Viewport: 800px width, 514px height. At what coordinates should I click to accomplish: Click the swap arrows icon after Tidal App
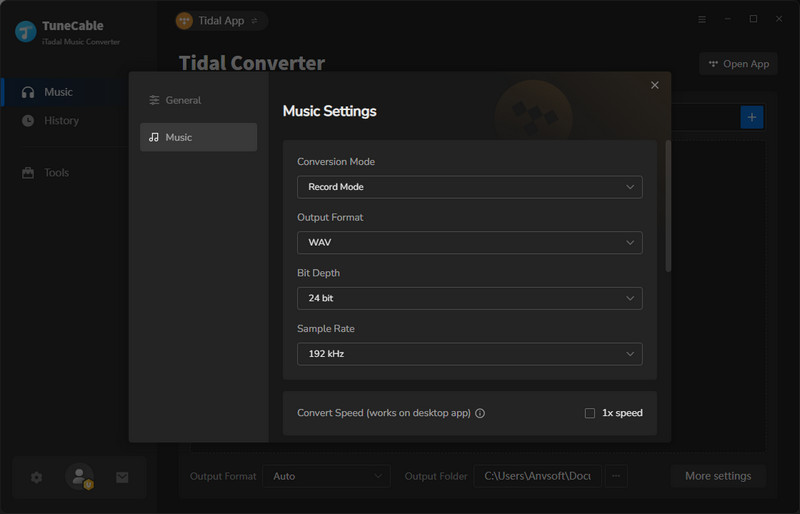[x=255, y=21]
